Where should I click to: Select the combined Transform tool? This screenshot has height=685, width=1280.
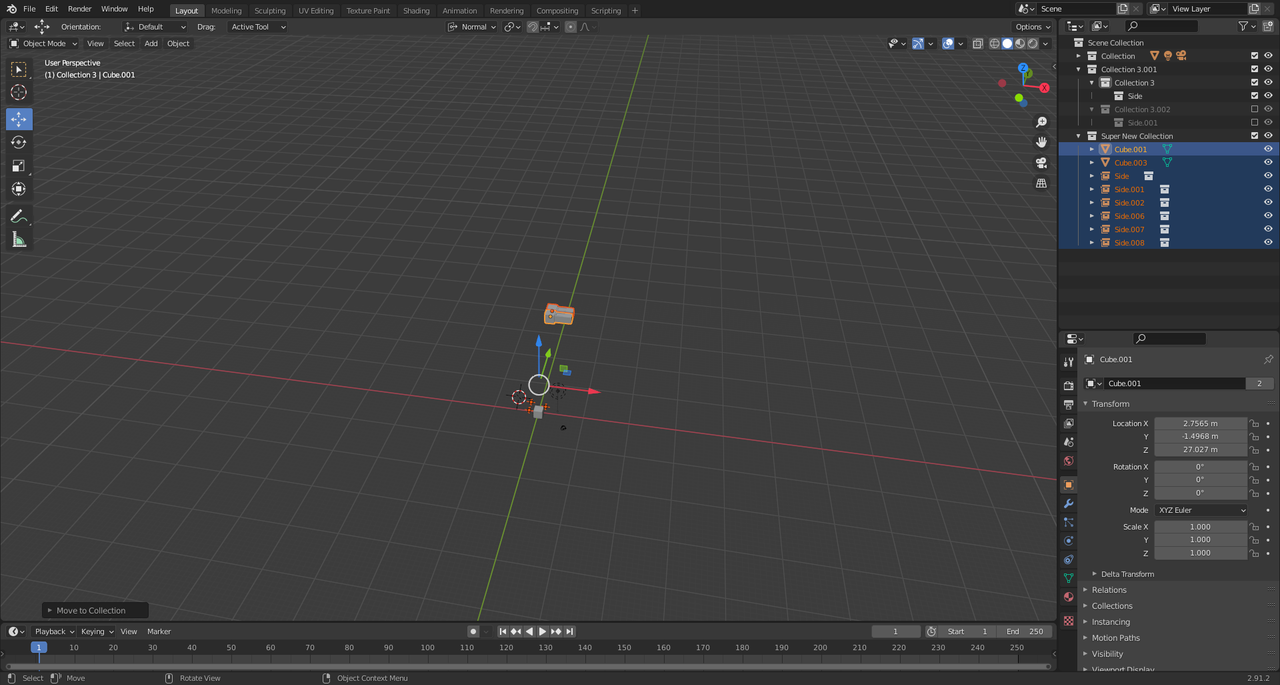pos(19,189)
